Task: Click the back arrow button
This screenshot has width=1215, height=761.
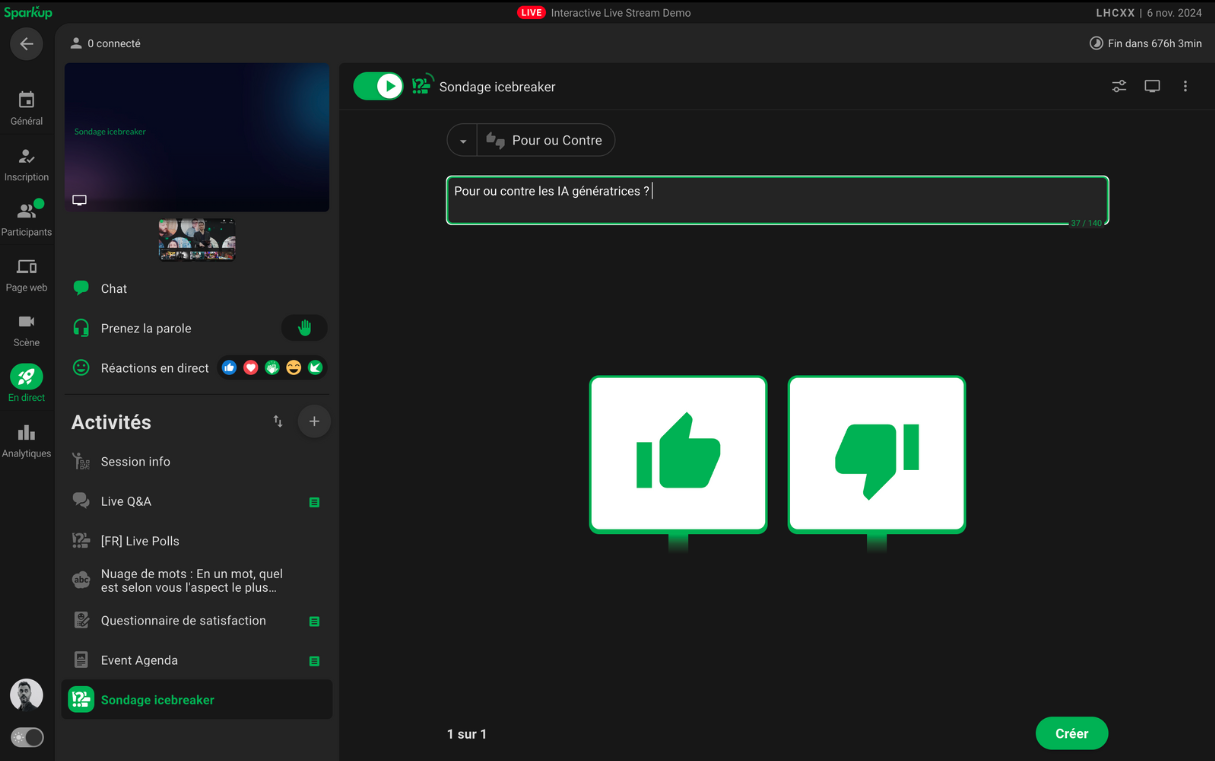Action: pyautogui.click(x=26, y=44)
